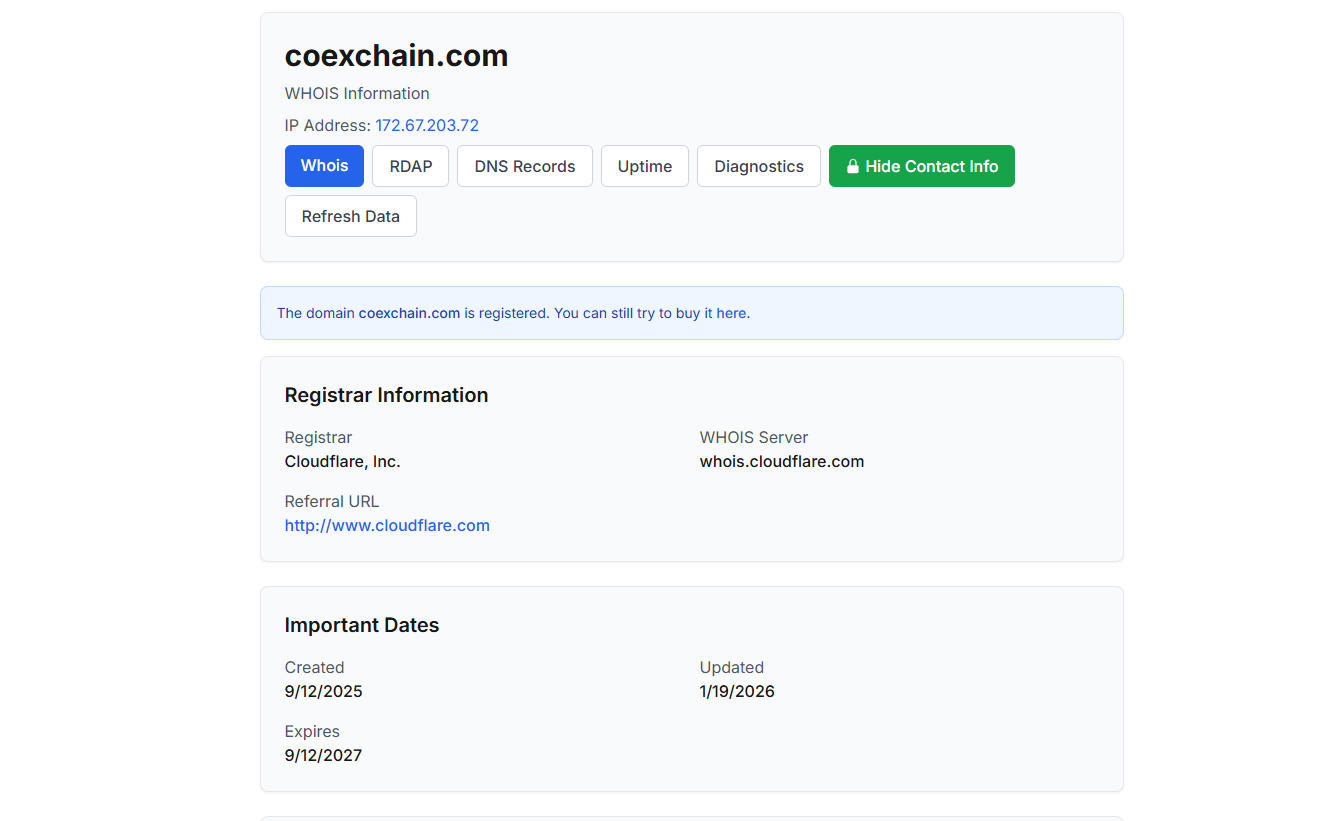Click the lock icon on Hide Contact Info
This screenshot has width=1318, height=821.
853,167
